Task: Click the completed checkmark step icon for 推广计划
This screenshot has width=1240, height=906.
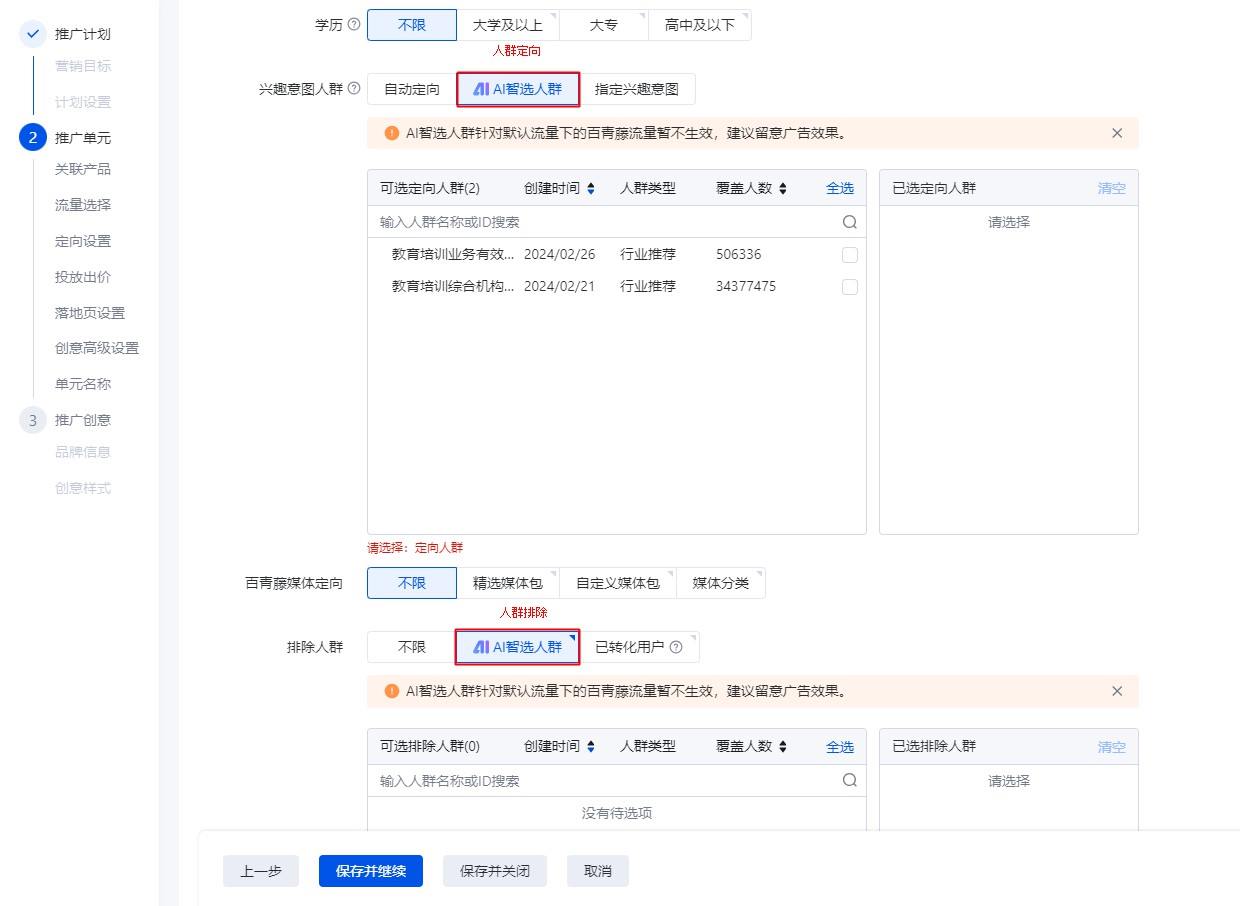Action: coord(32,34)
